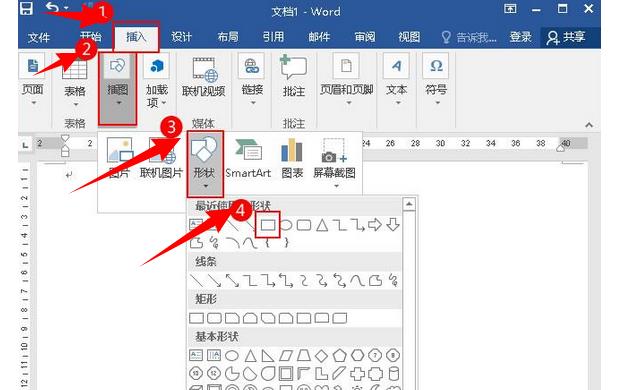Select the down arrow in recently used shapes
The image size is (619, 390).
point(393,225)
